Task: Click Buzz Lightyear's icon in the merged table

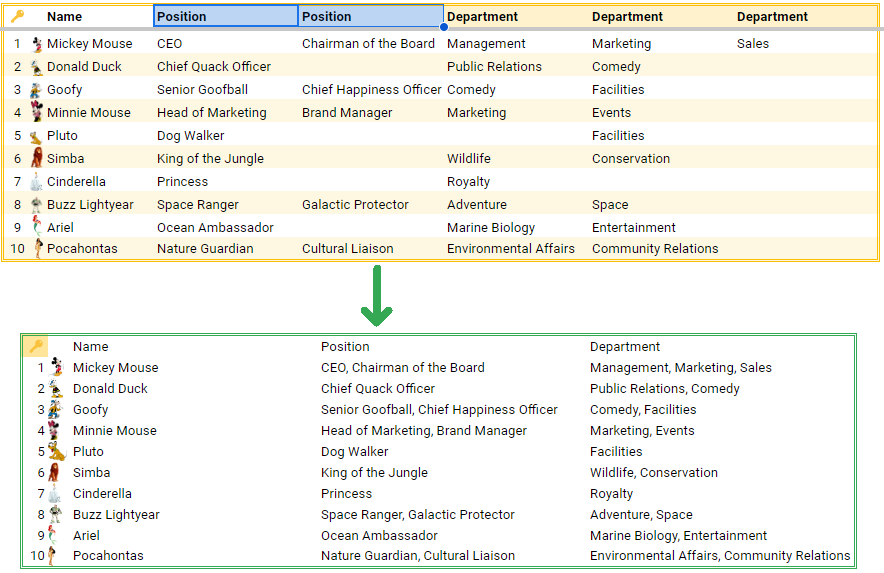Action: 55,514
